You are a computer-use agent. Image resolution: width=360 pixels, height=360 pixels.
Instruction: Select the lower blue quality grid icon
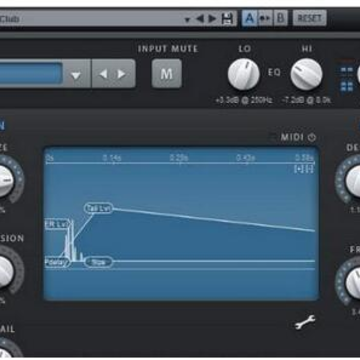tap(347, 86)
